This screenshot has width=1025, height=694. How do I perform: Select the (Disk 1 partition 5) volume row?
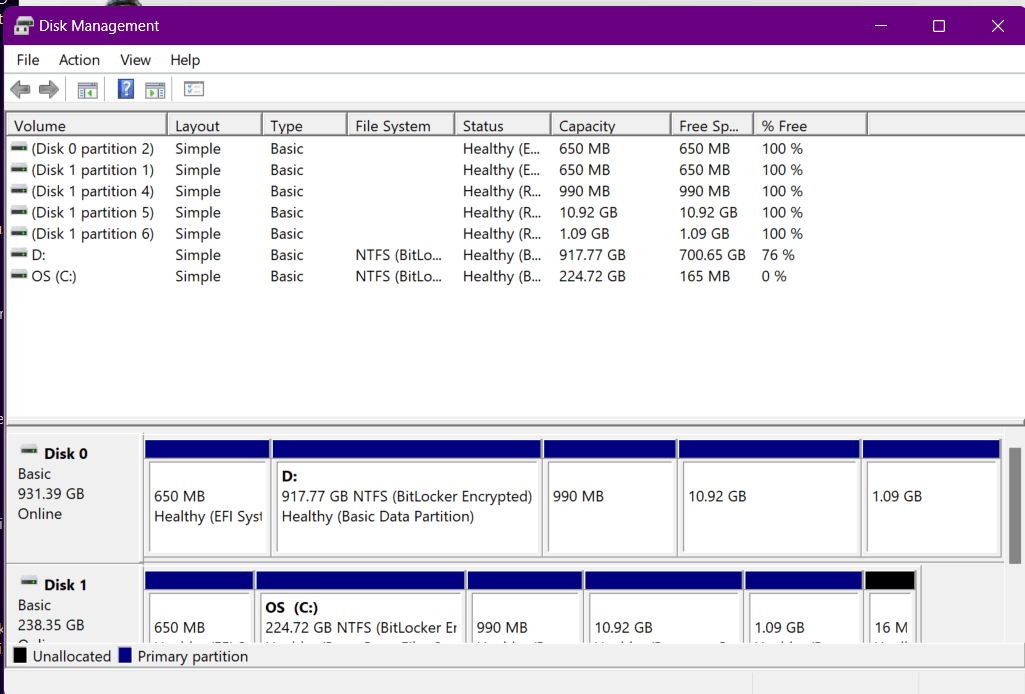pyautogui.click(x=92, y=212)
